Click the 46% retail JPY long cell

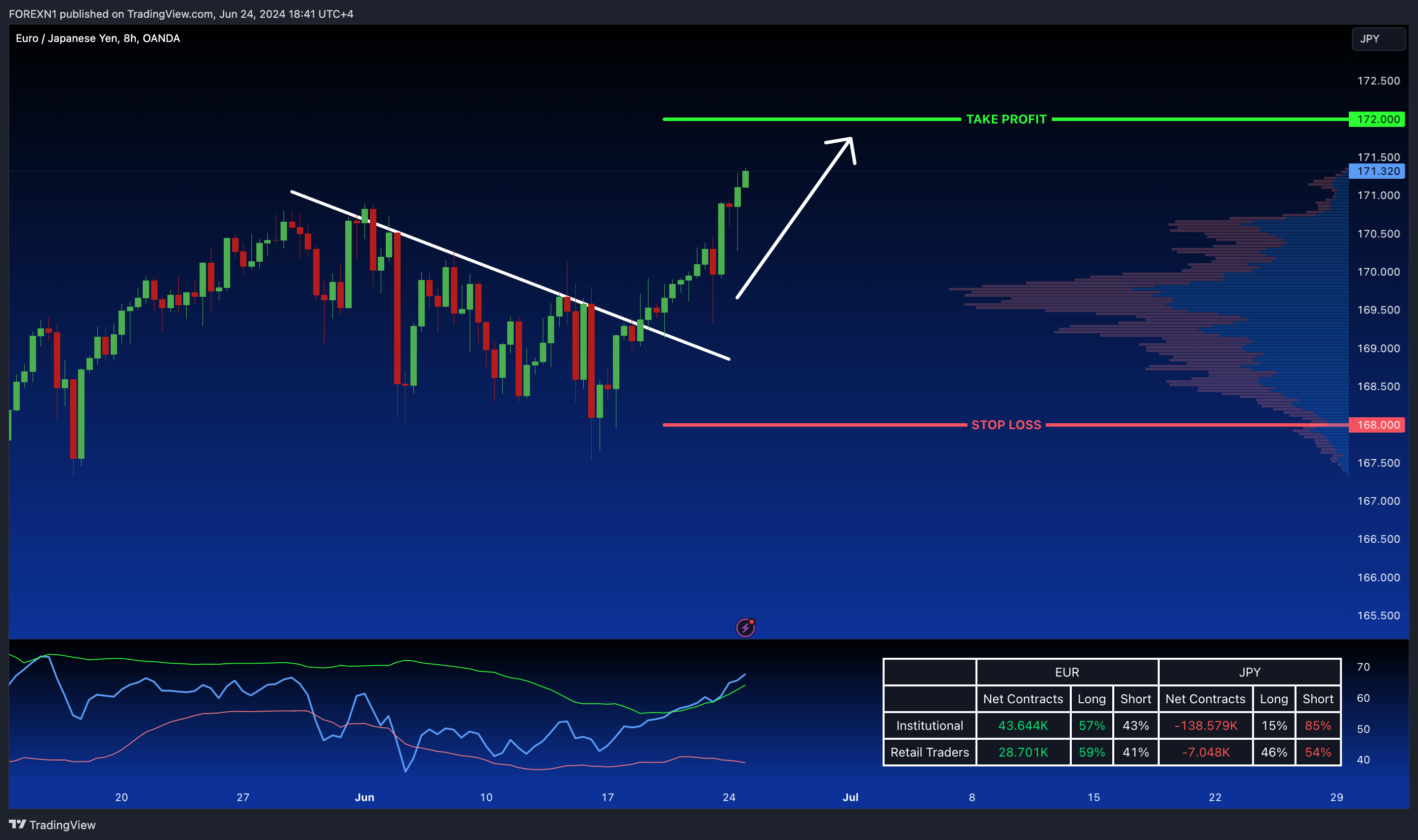point(1274,752)
